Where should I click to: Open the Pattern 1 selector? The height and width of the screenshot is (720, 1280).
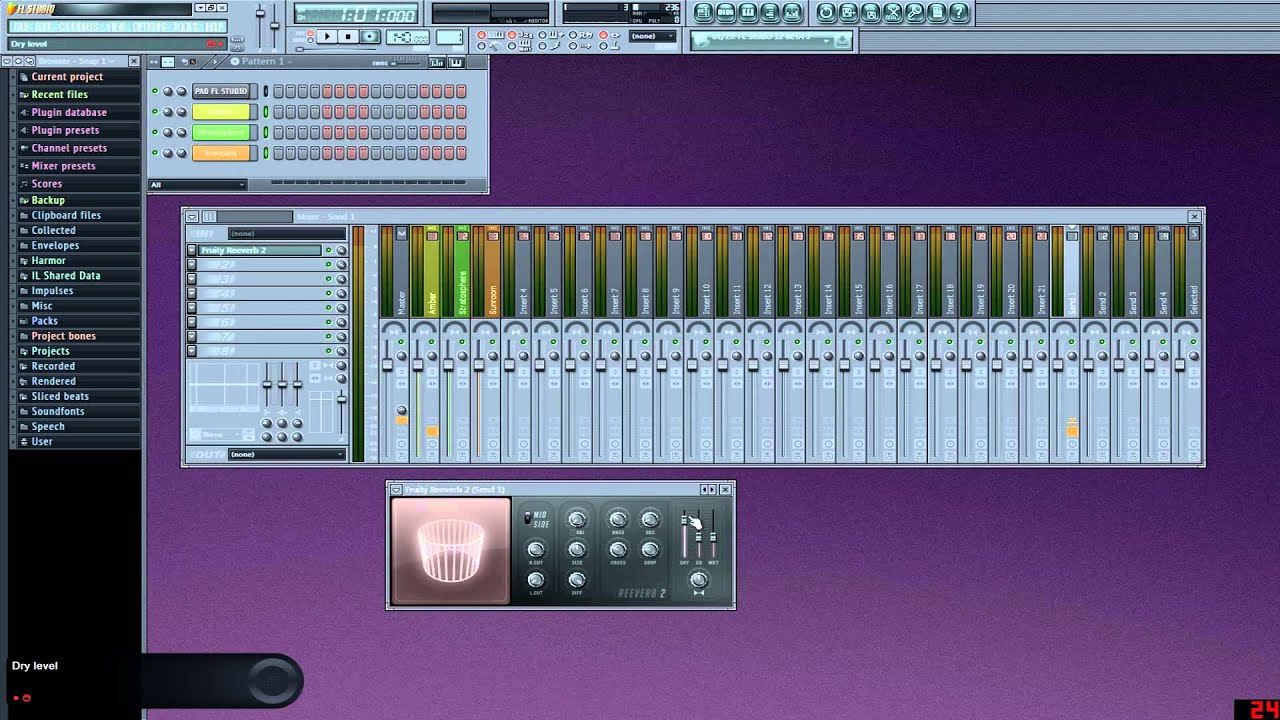[x=262, y=62]
